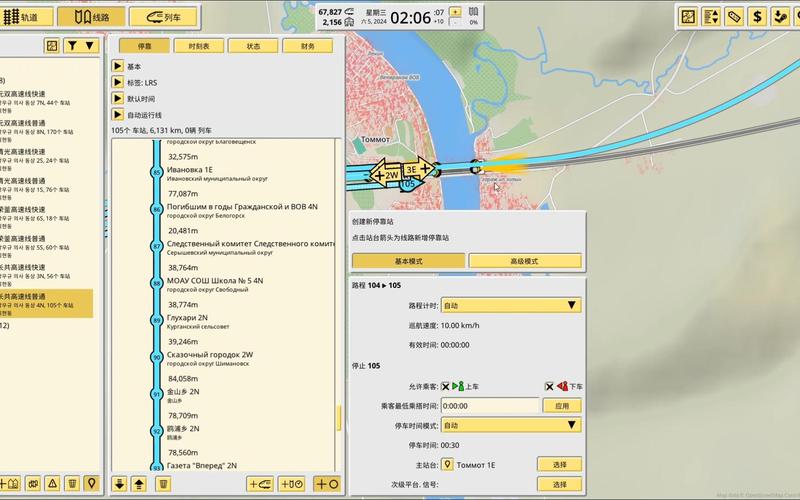Select stop Погибшим в годы Гражданской и ВОВ 4N
This screenshot has width=800, height=500.
pos(242,207)
